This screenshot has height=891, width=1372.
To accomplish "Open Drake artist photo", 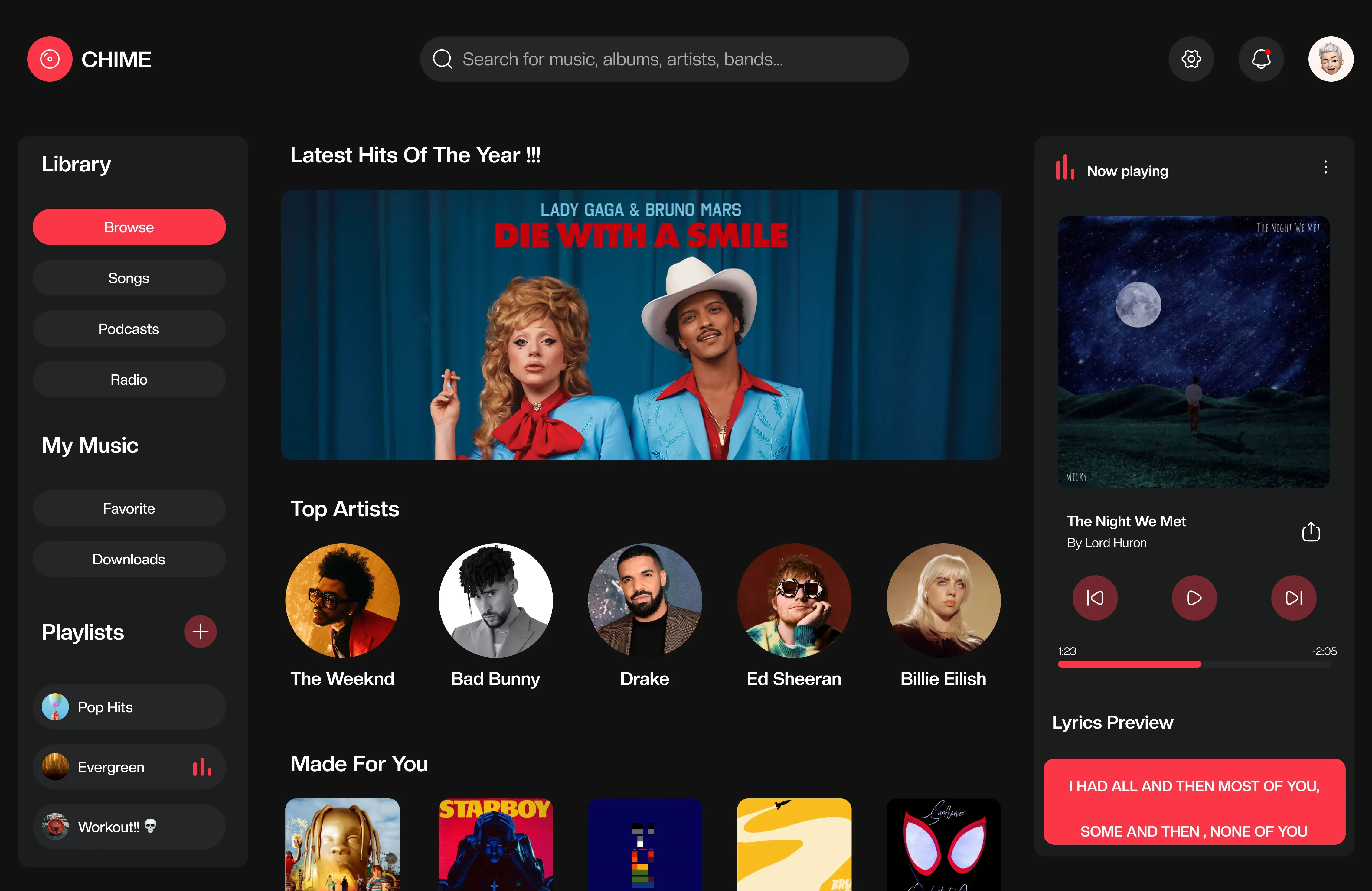I will pos(645,601).
